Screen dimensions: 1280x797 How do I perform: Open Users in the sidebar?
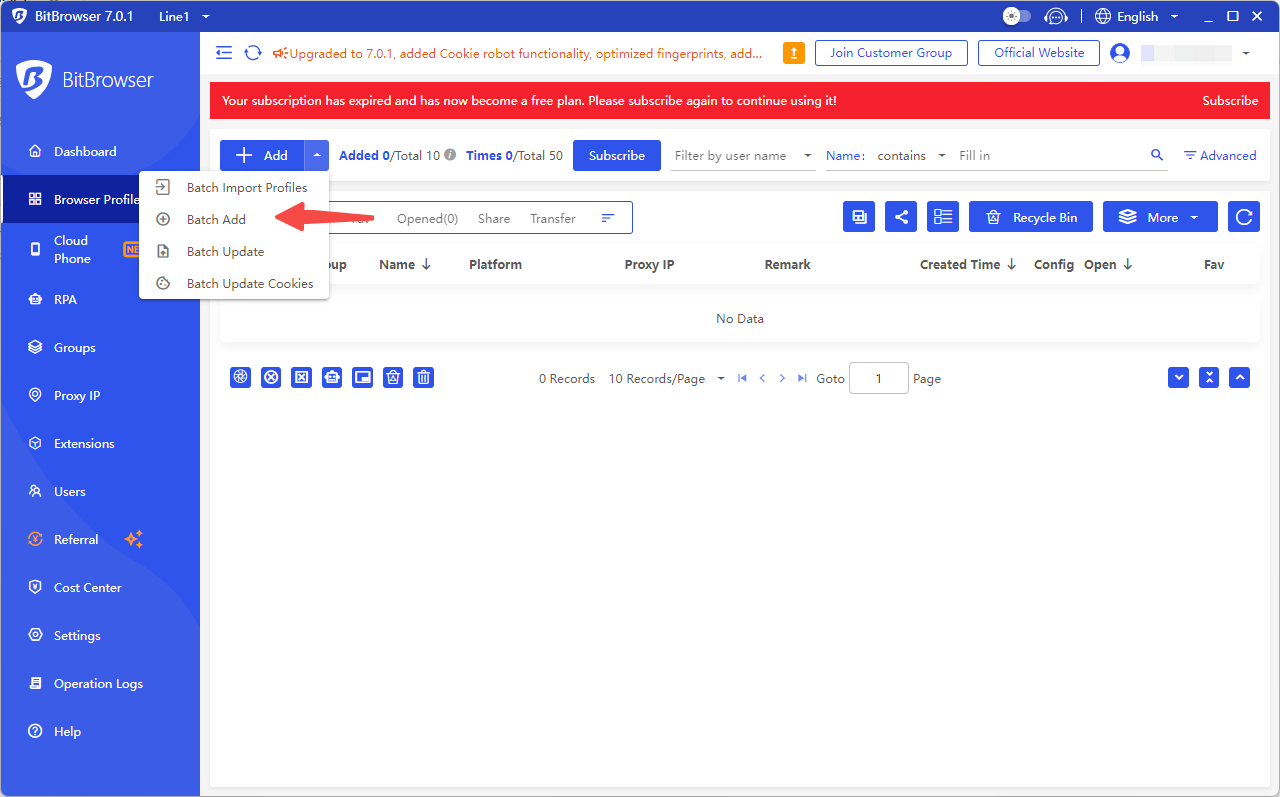coord(100,491)
